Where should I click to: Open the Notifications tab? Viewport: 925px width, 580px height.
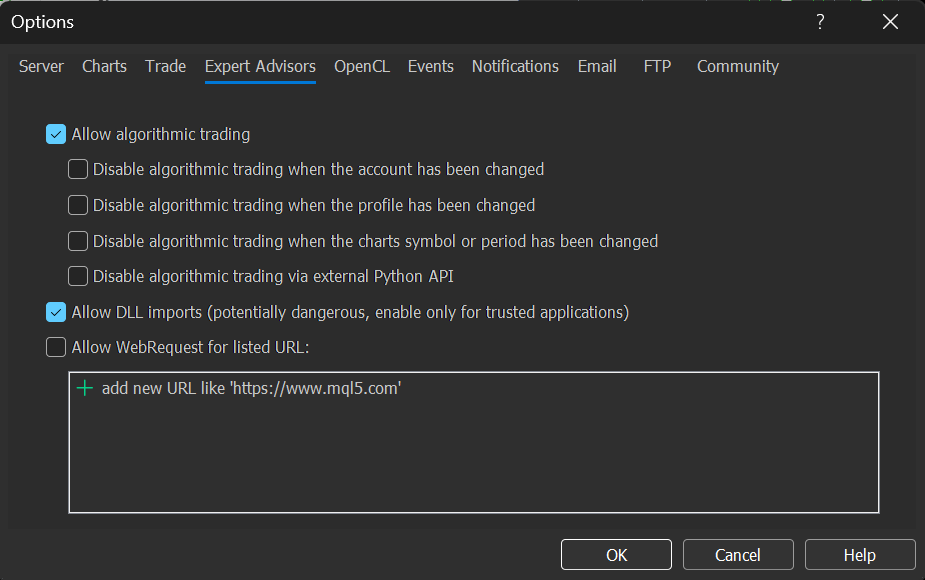[x=515, y=66]
